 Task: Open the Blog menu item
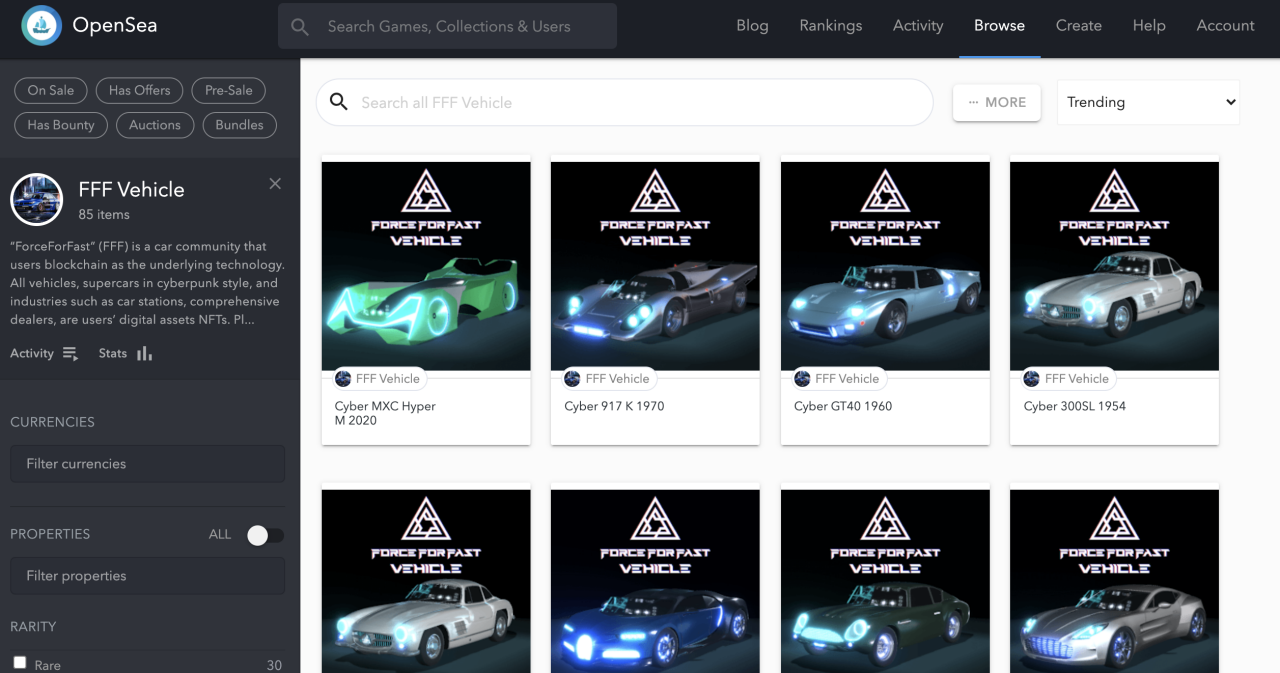(752, 26)
